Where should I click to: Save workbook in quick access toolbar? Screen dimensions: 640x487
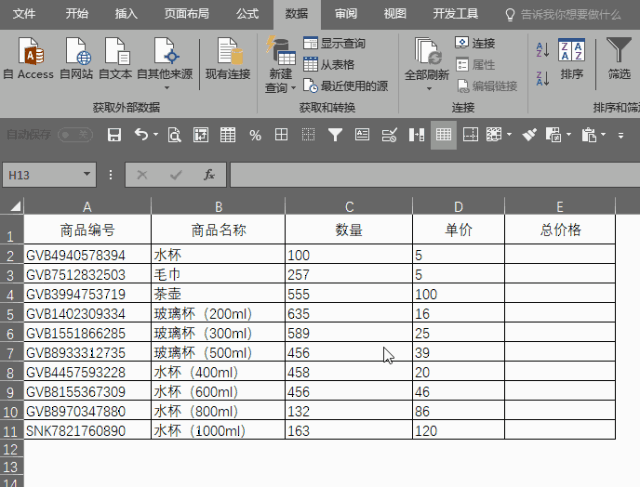pyautogui.click(x=114, y=135)
